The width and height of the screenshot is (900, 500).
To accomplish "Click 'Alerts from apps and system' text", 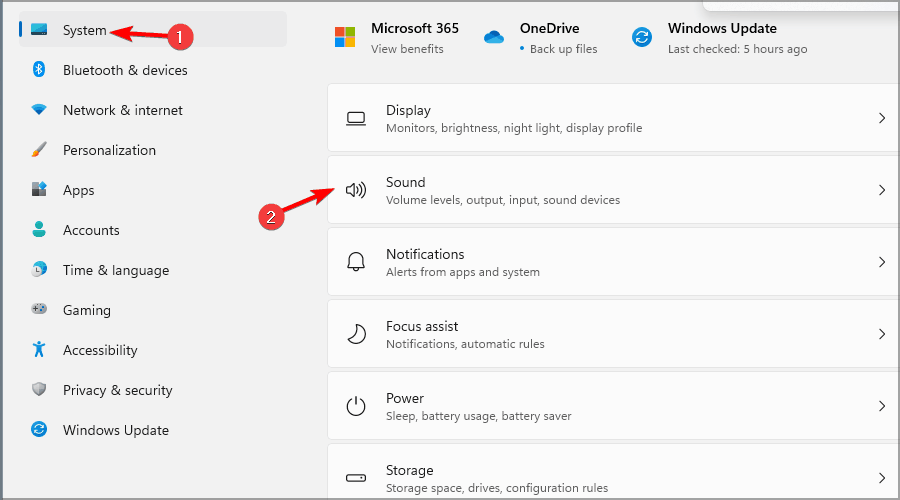I will tap(463, 272).
